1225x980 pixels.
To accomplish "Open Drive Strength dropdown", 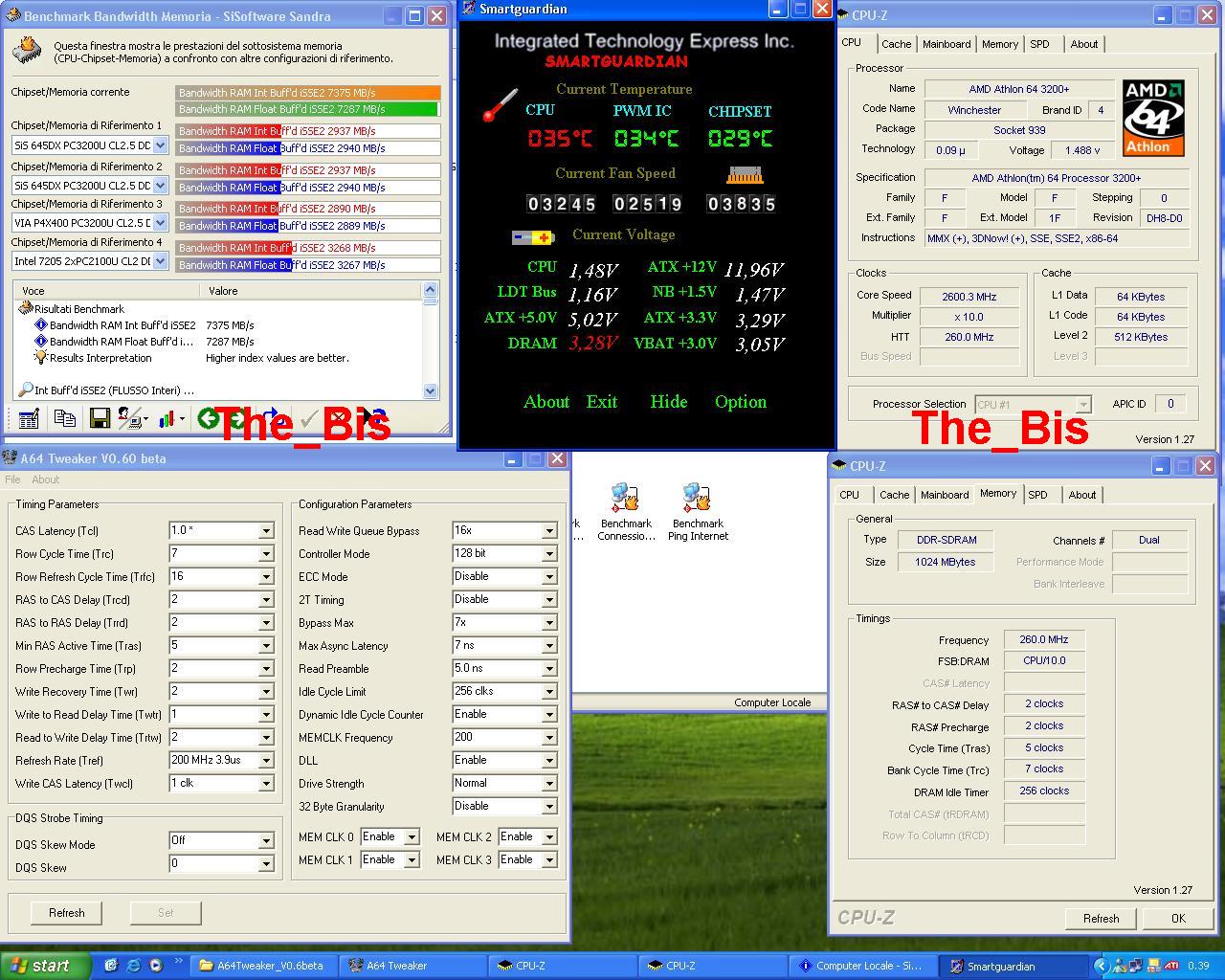I will 549,783.
